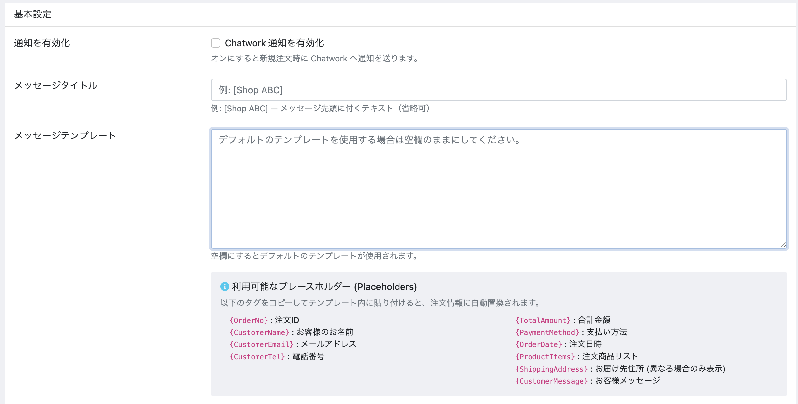This screenshot has height=404, width=798.
Task: Click the 基本設定 section heading
Action: 33,14
